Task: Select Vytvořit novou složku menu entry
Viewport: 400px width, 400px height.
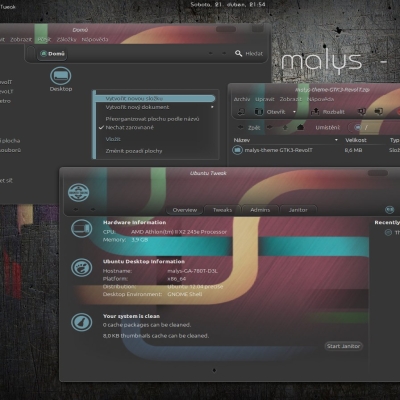Action: tap(155, 98)
